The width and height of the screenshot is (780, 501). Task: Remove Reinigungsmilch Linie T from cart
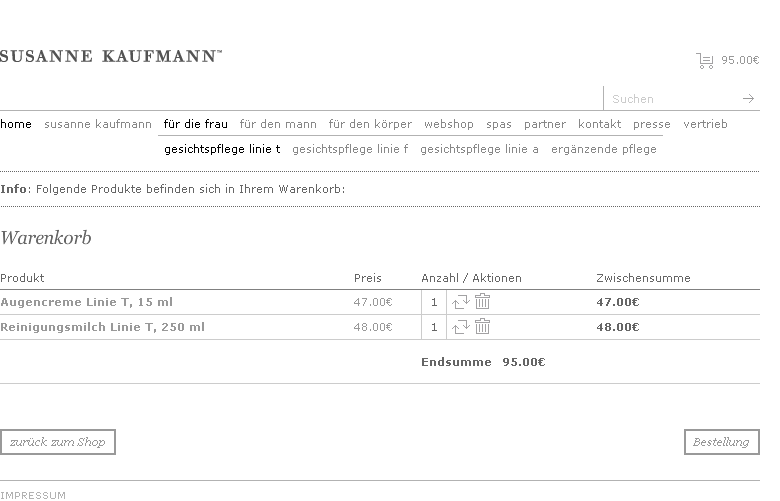(x=483, y=327)
